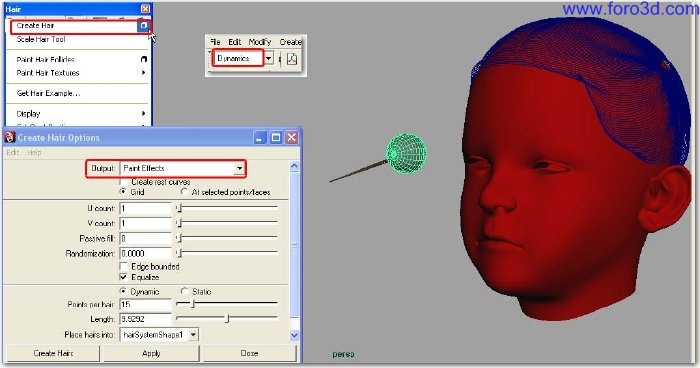Minimize the Create Hair Options window
This screenshot has height=368, width=700.
click(x=260, y=138)
